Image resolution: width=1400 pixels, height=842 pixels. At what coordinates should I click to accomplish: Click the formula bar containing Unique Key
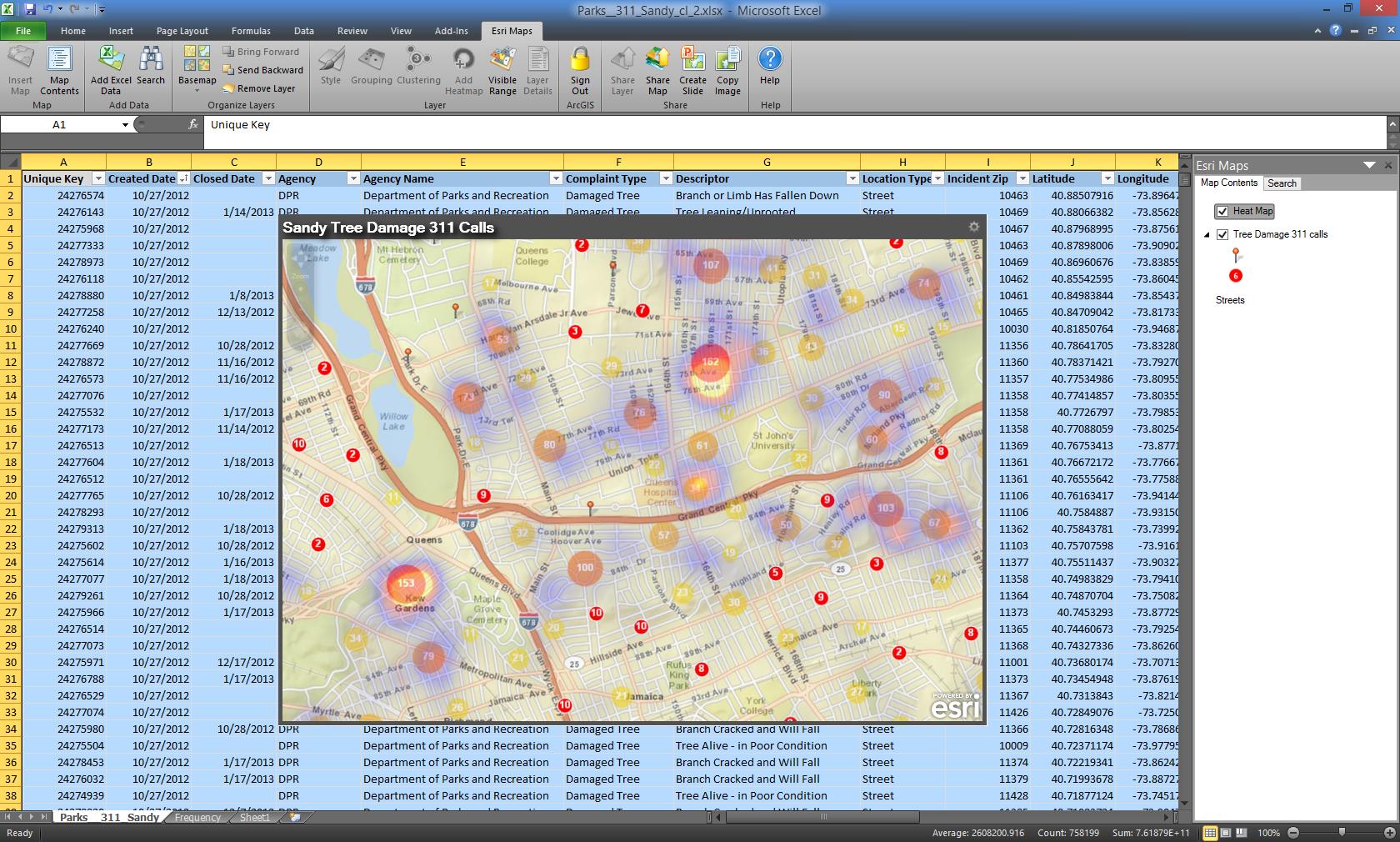coord(796,125)
